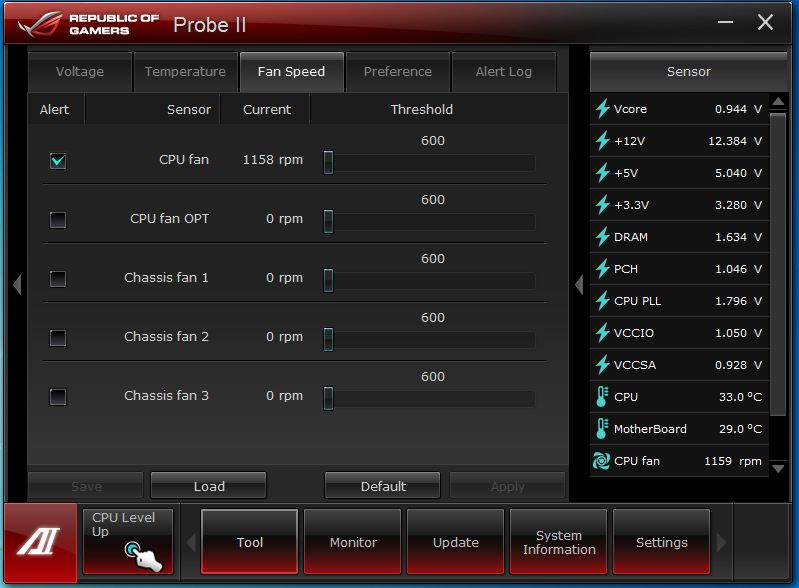Screen dimensions: 799x588
Task: Click the CPU 33.0 °C temperature value
Action: click(x=740, y=396)
